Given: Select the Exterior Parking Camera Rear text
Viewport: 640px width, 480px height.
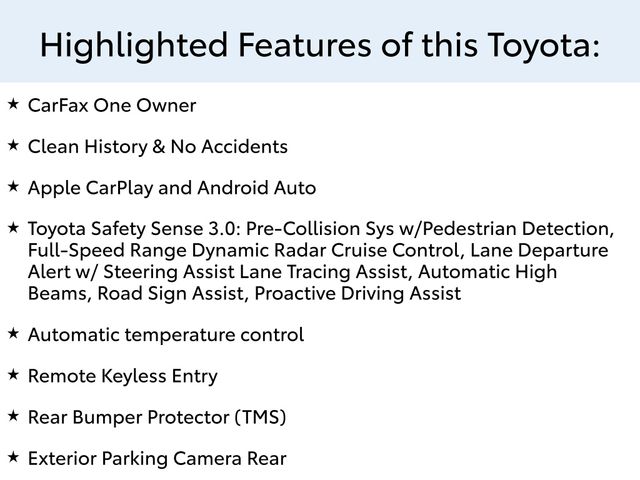Looking at the screenshot, I should point(157,459).
